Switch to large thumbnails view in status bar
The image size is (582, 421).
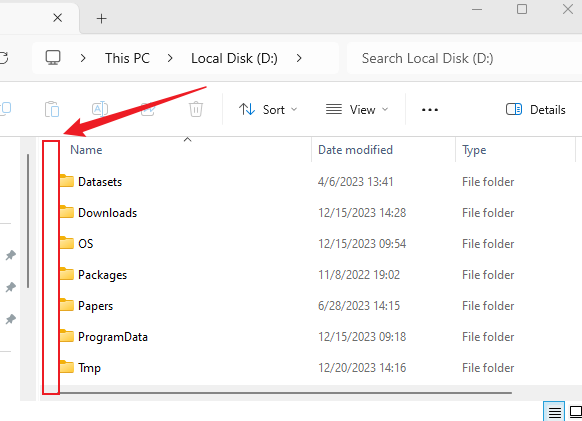(575, 412)
